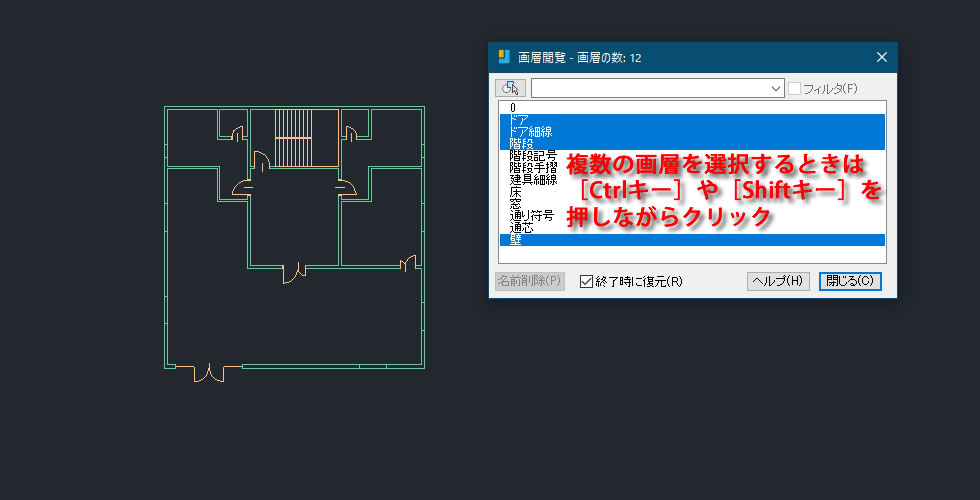
Task: Click the 閉じる(C) button
Action: [850, 281]
